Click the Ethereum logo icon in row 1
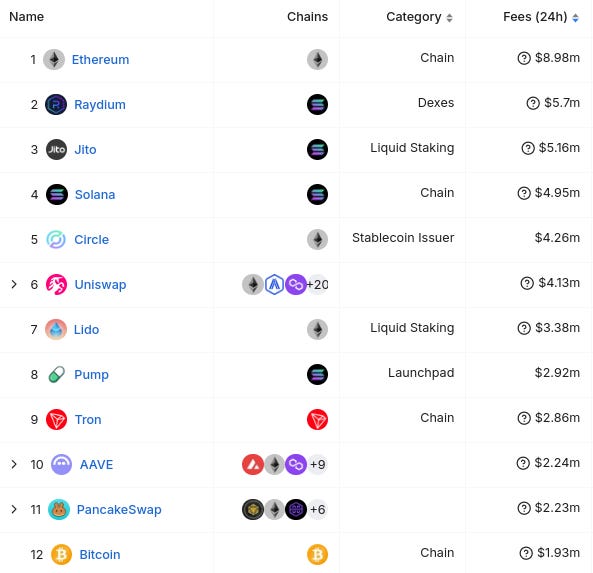This screenshot has width=593, height=573. click(54, 59)
